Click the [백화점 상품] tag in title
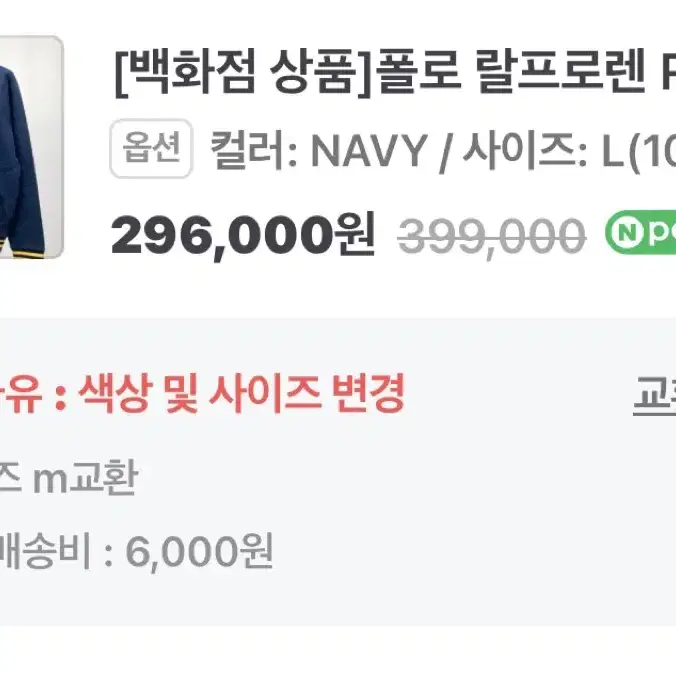The image size is (676, 676). pyautogui.click(x=244, y=72)
